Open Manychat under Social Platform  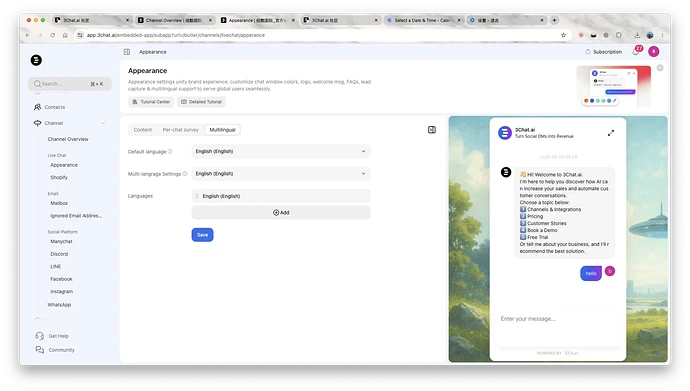click(x=61, y=241)
